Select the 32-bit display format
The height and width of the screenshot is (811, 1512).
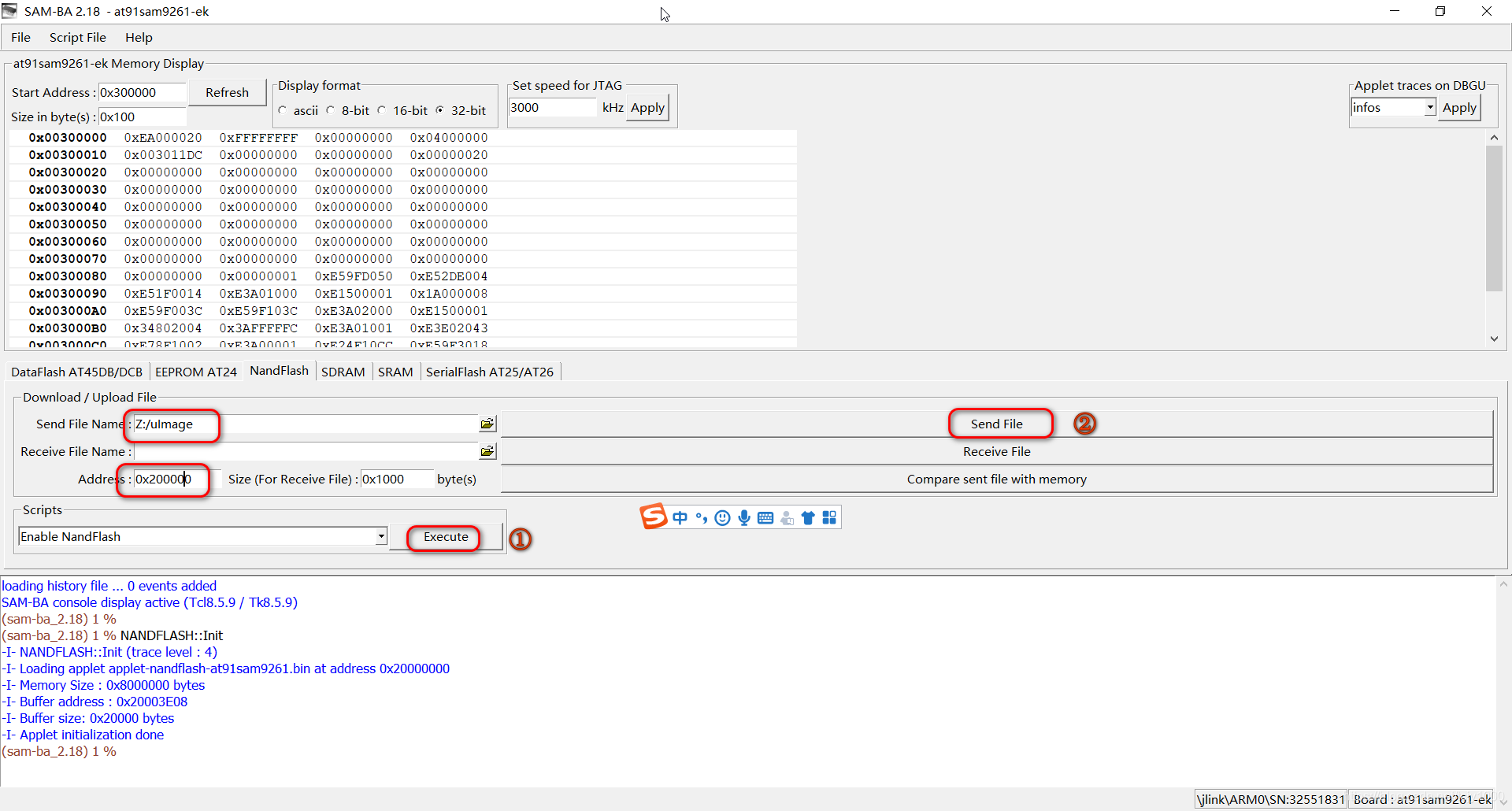[439, 110]
